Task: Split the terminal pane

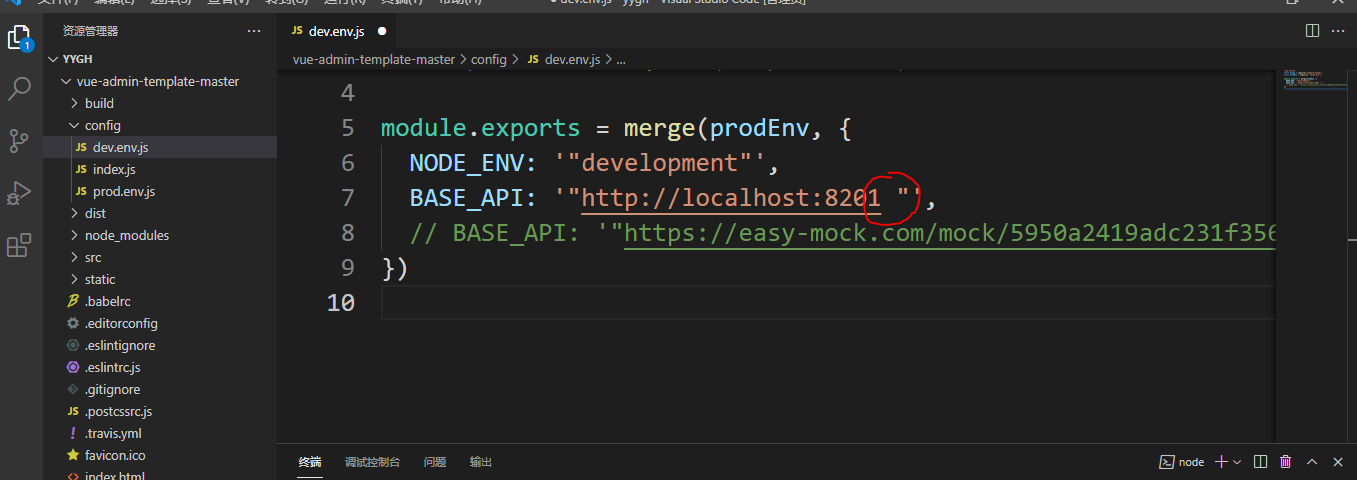Action: (x=1260, y=462)
